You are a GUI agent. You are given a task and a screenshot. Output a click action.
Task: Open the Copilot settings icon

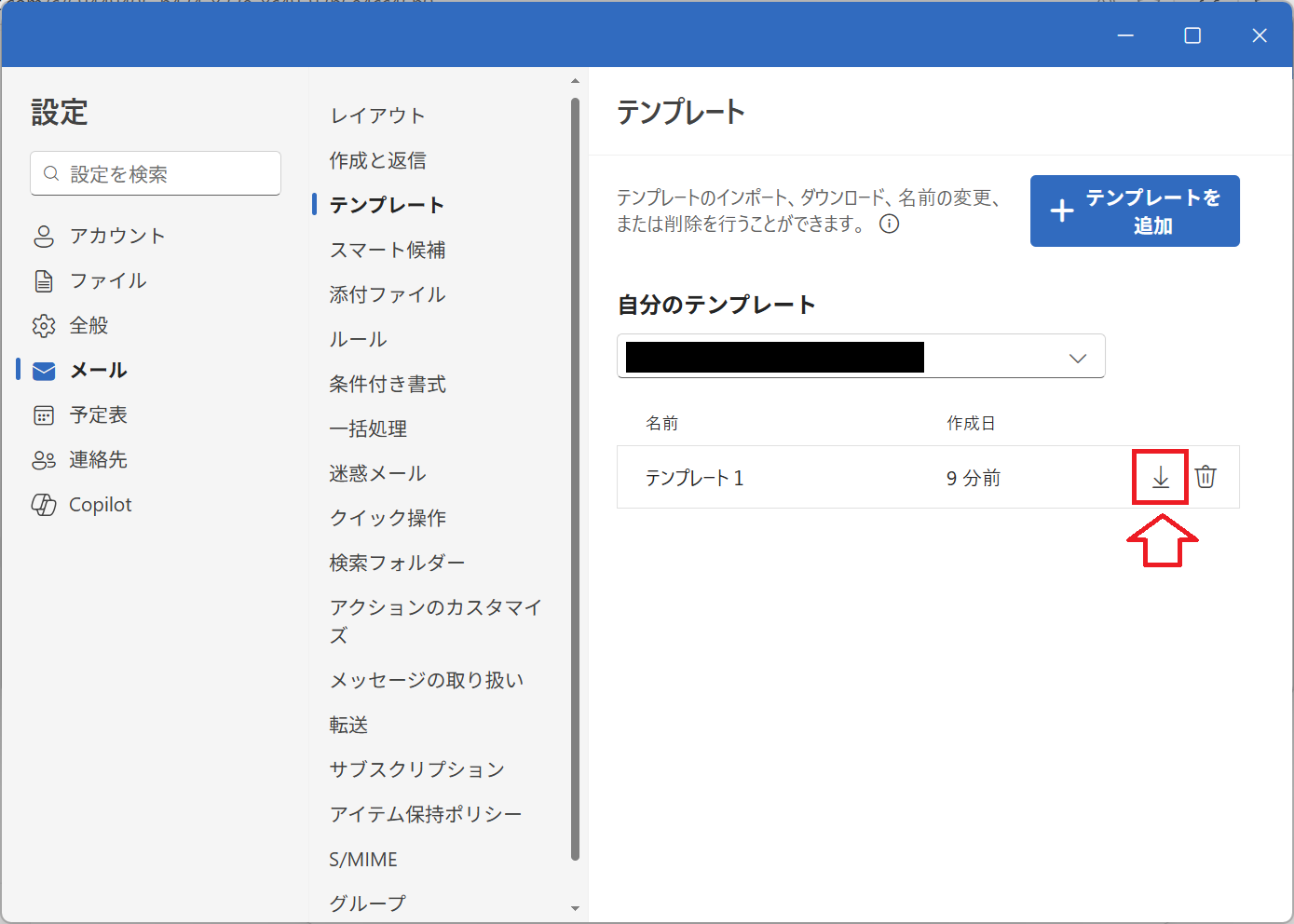point(44,504)
